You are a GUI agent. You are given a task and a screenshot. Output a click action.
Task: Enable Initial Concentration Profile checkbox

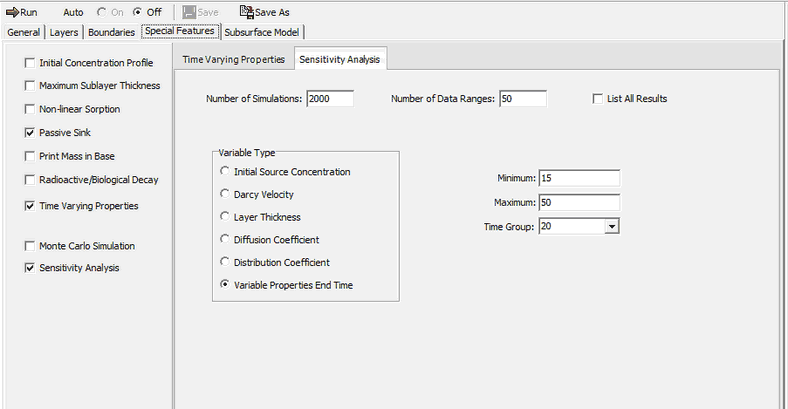[x=29, y=63]
